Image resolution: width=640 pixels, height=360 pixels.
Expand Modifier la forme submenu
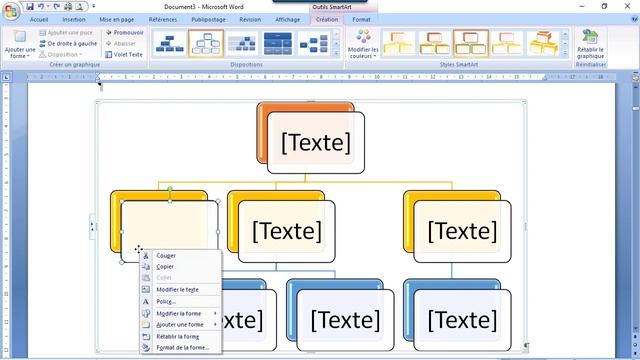(x=181, y=313)
